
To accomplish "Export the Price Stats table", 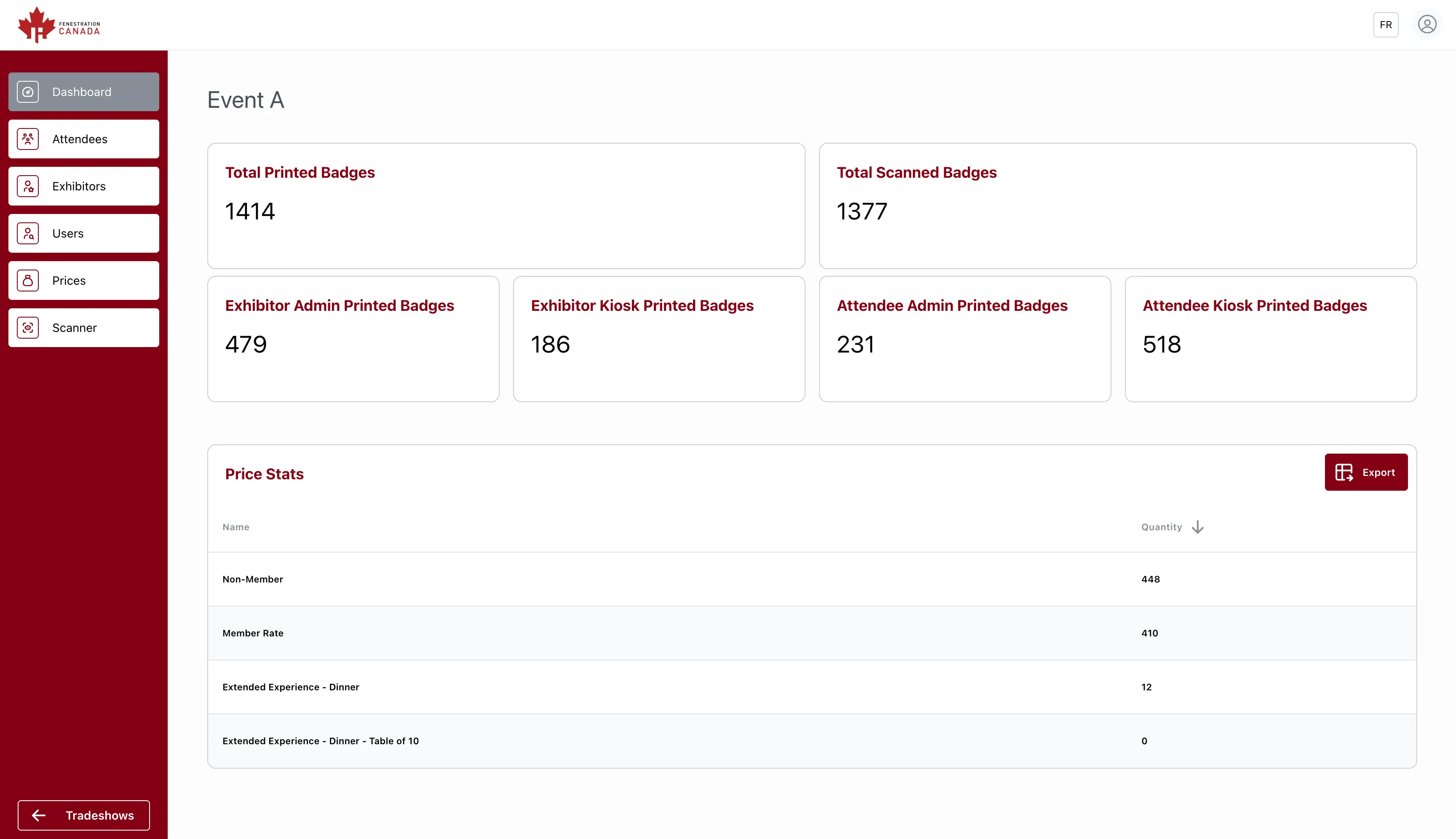I will (1366, 473).
